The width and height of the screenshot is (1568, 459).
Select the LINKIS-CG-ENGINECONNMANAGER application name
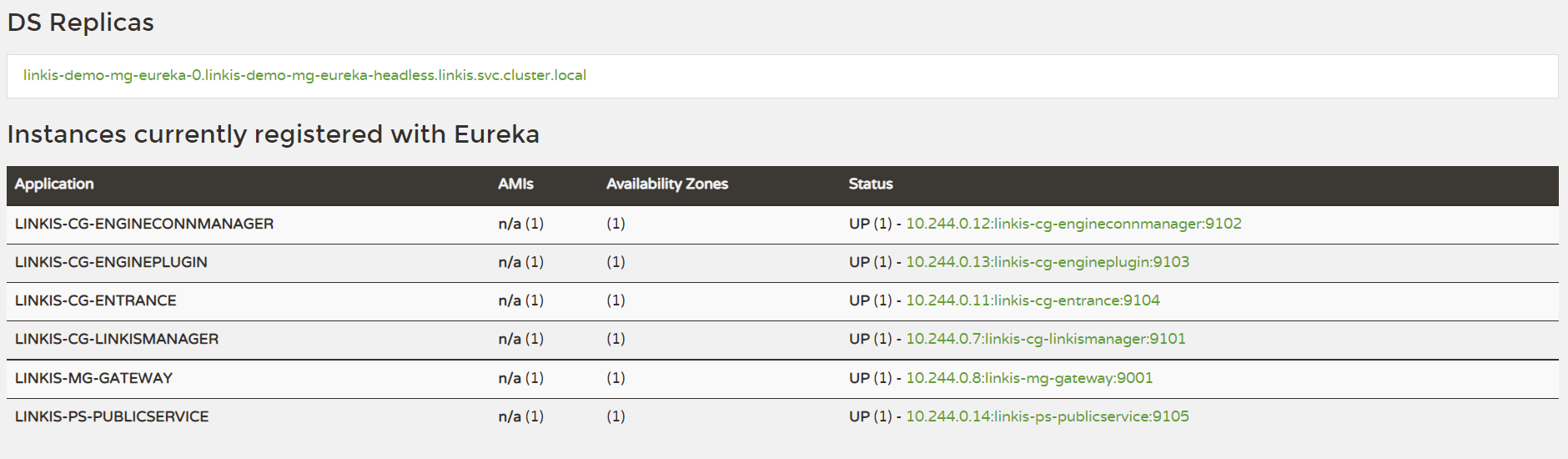(144, 224)
